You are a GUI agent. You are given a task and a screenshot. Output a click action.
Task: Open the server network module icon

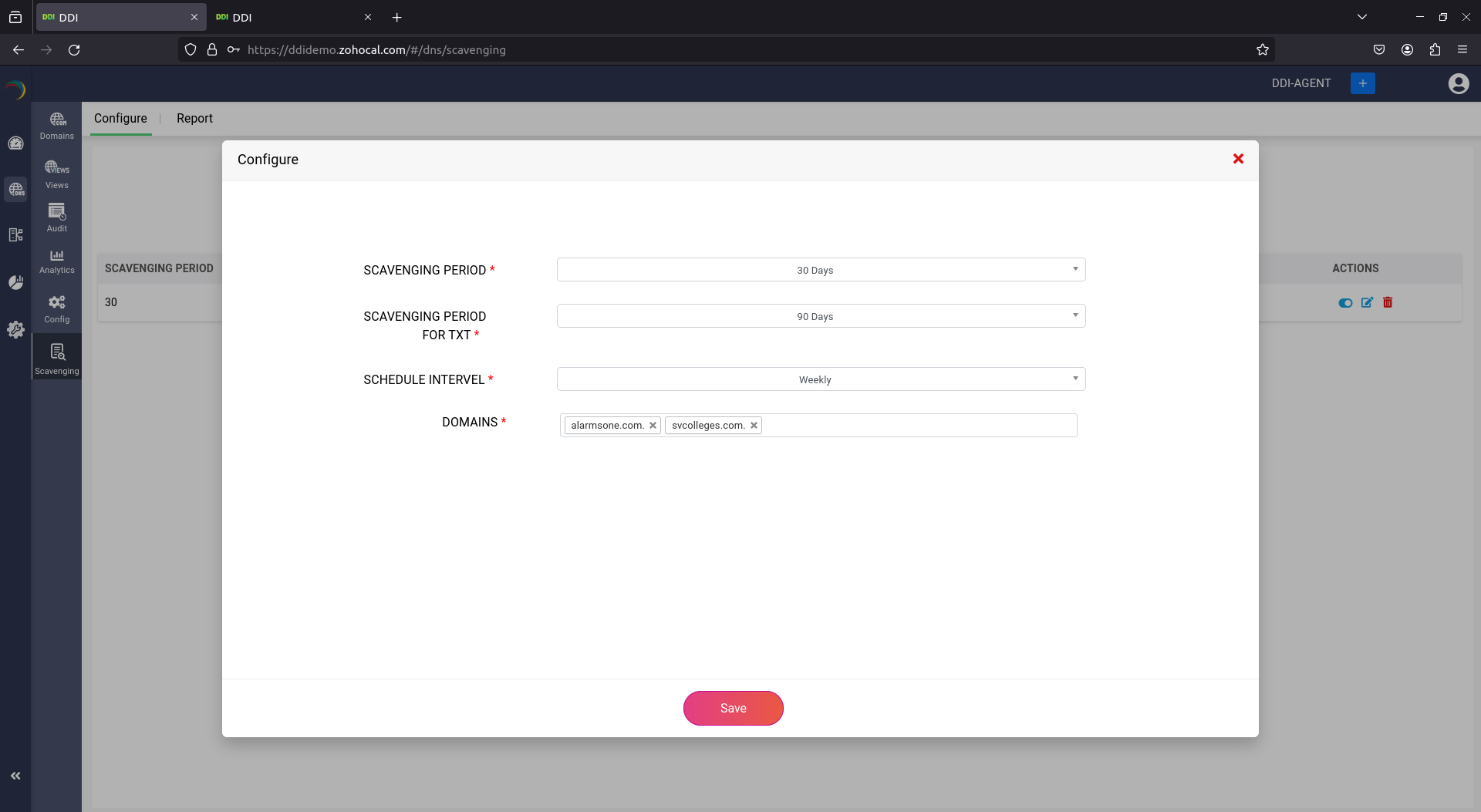[15, 235]
